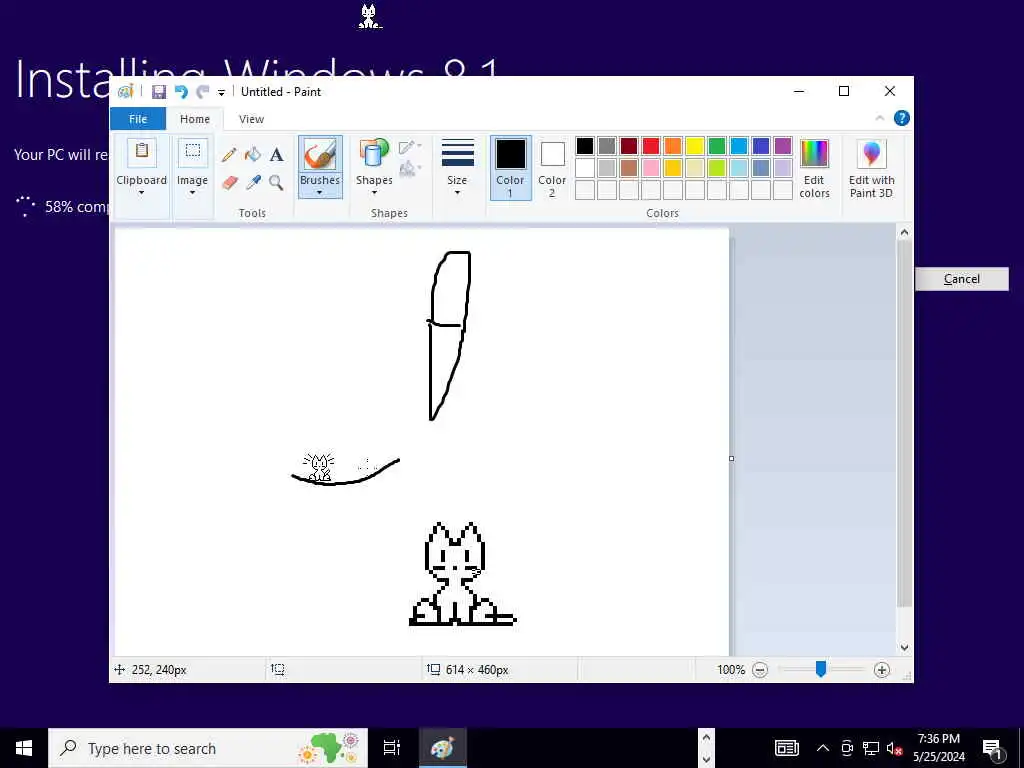Expand the Clipboard dropdown arrow
Image resolution: width=1024 pixels, height=768 pixels.
[x=141, y=193]
